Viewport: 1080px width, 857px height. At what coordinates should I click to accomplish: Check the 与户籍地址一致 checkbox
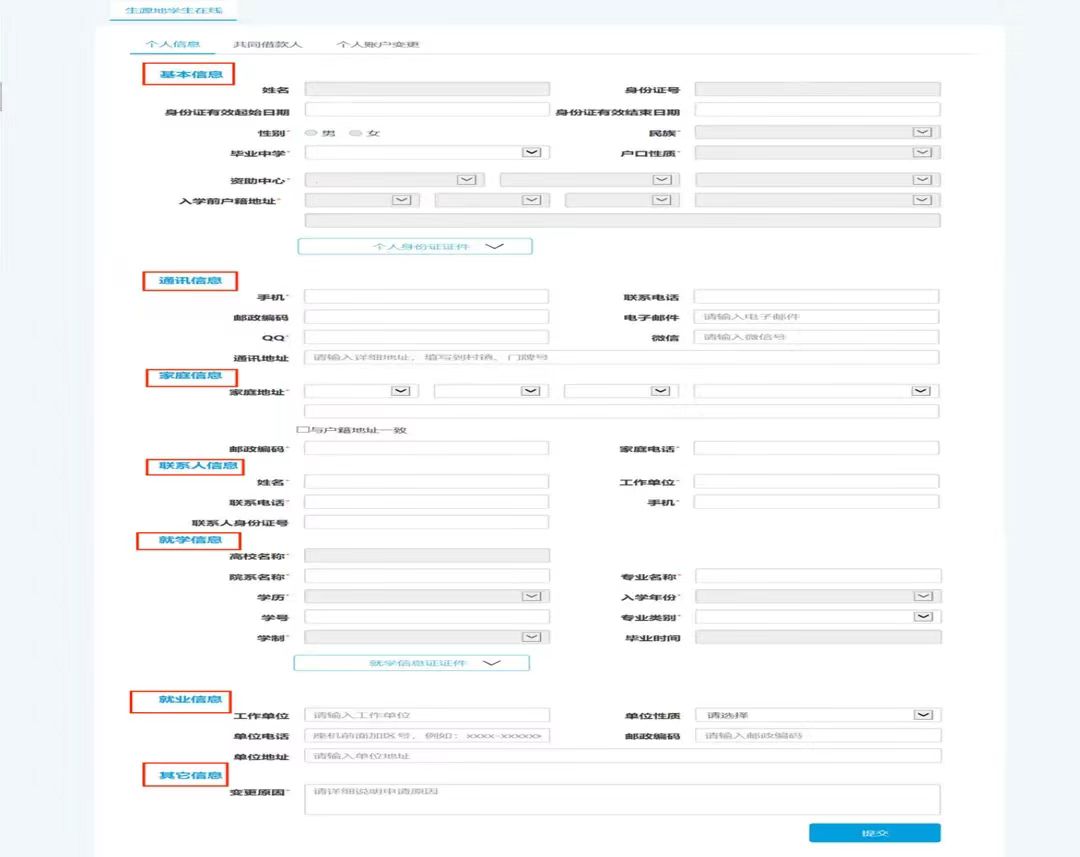[x=302, y=430]
